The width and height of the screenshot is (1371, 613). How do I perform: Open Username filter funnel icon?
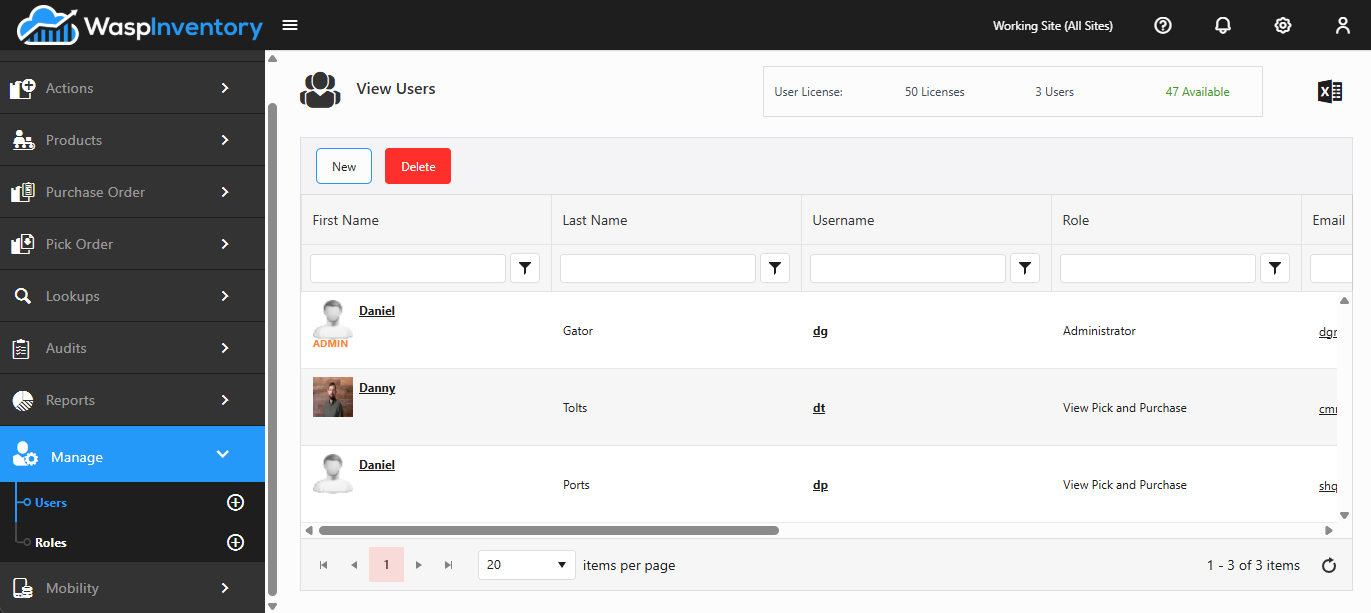(1026, 268)
